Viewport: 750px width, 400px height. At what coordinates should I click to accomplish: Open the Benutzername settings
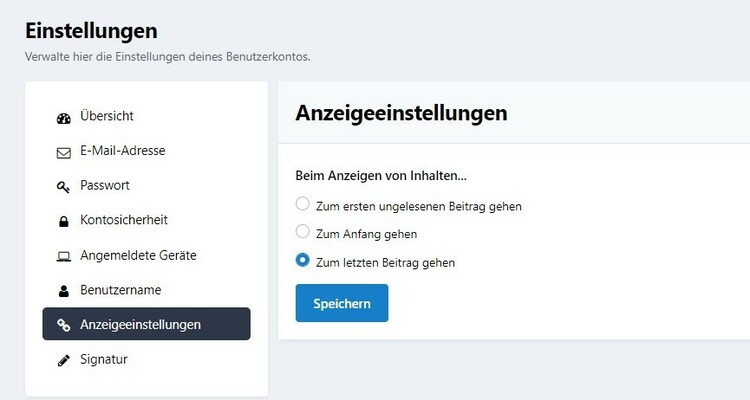[121, 290]
